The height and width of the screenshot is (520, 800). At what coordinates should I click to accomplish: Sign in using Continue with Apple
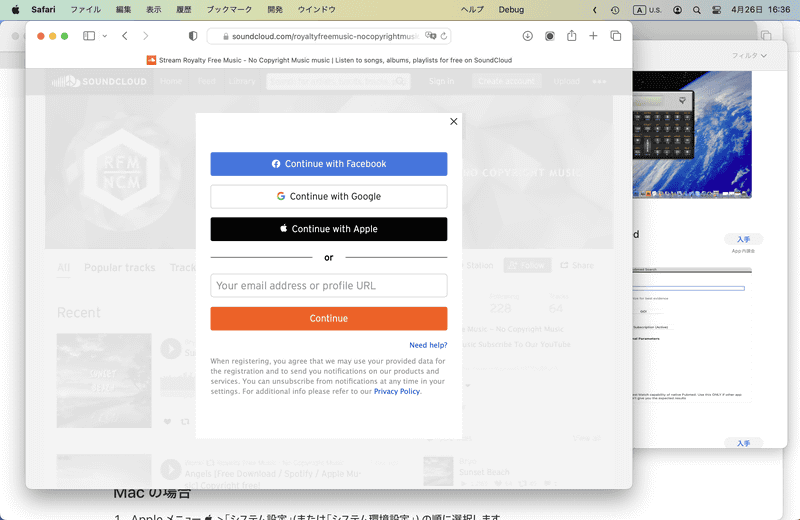coord(329,229)
